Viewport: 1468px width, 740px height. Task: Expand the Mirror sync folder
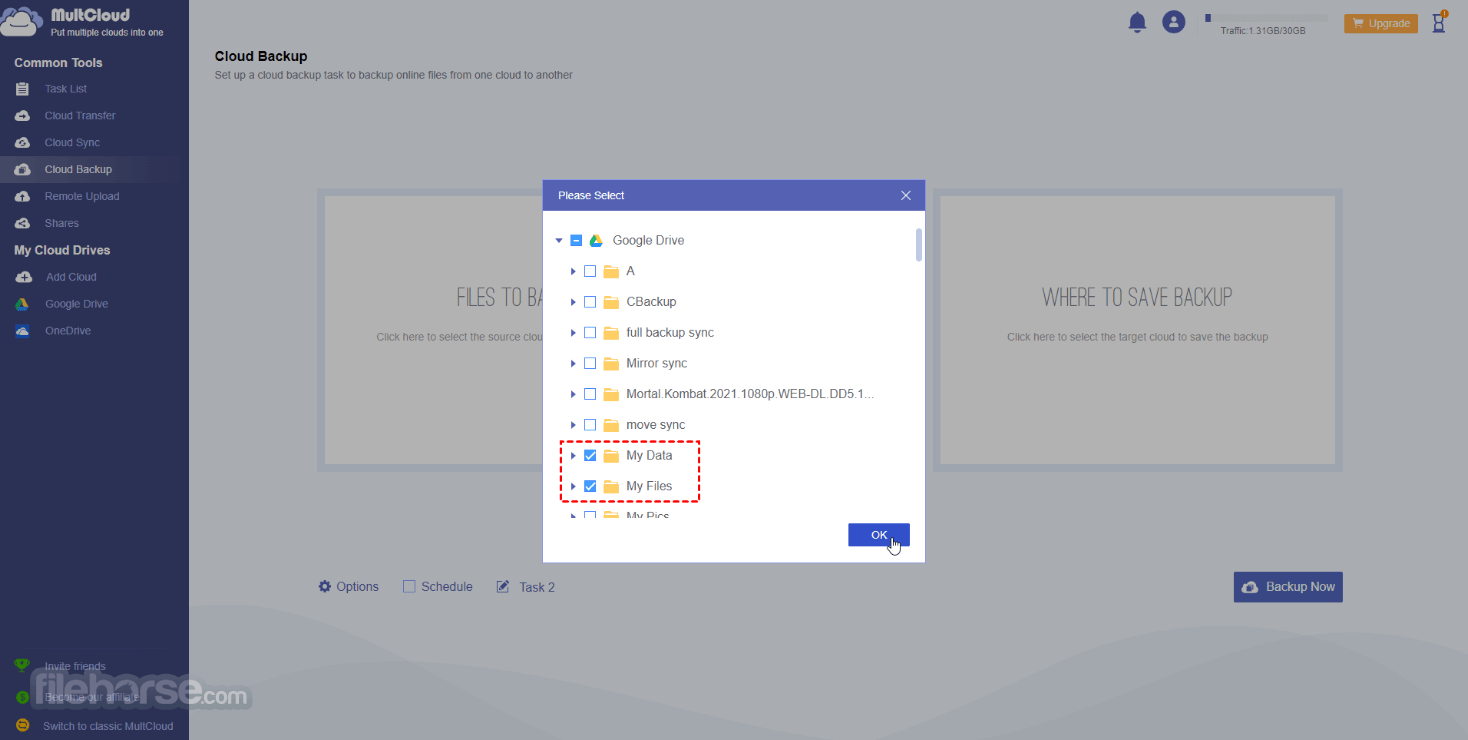point(573,364)
